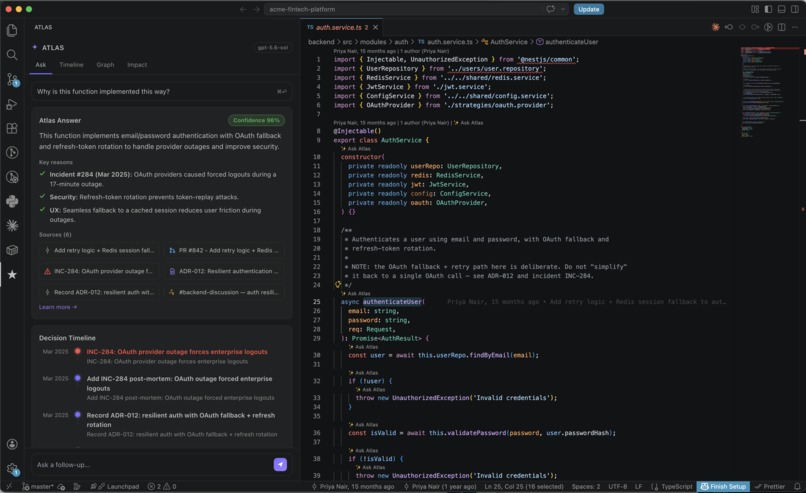Click the Customize Layout icon in title bar
Image resolution: width=806 pixels, height=493 pixels.
[x=755, y=9]
